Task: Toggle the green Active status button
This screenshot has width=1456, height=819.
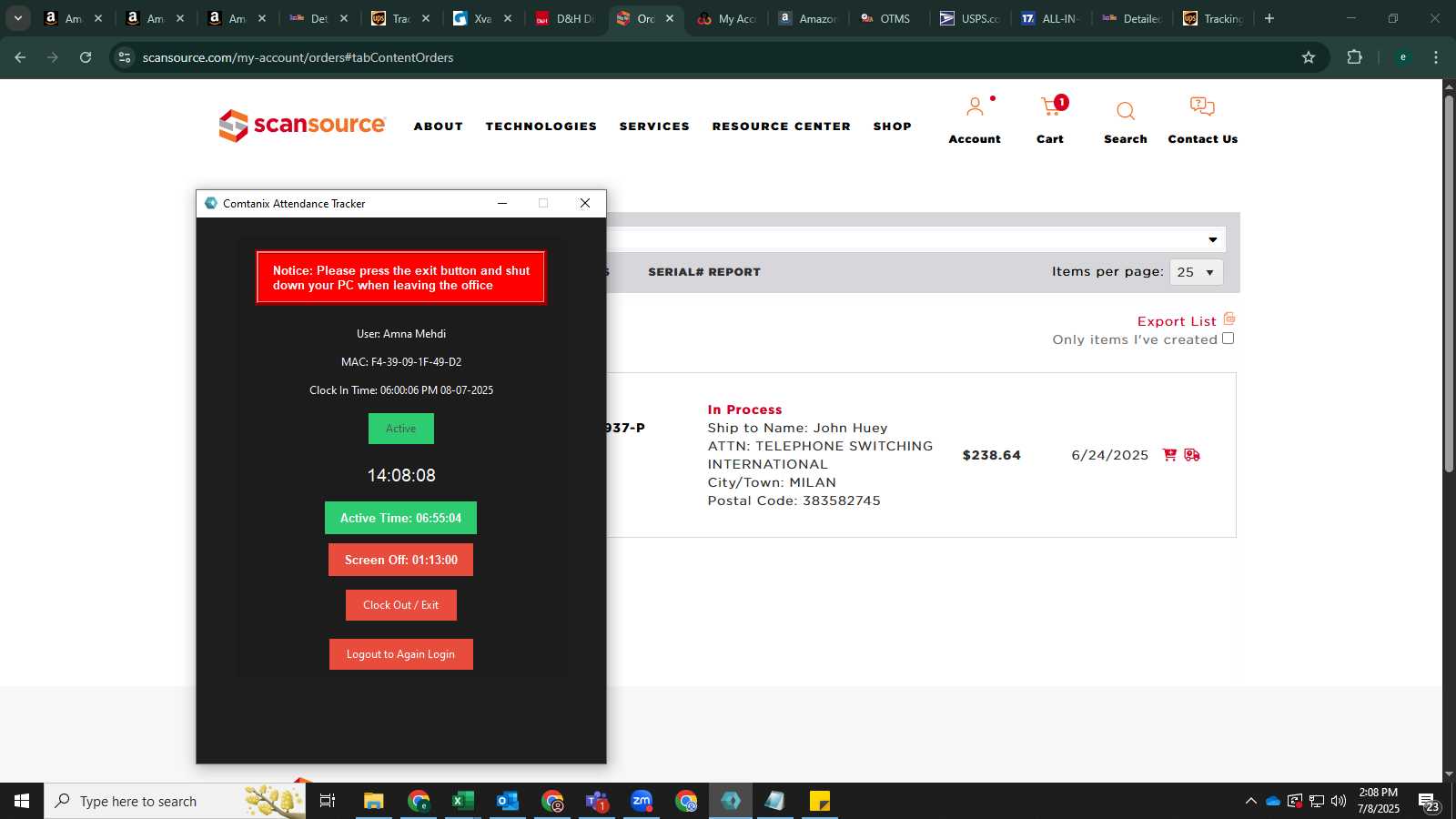Action: click(x=401, y=429)
